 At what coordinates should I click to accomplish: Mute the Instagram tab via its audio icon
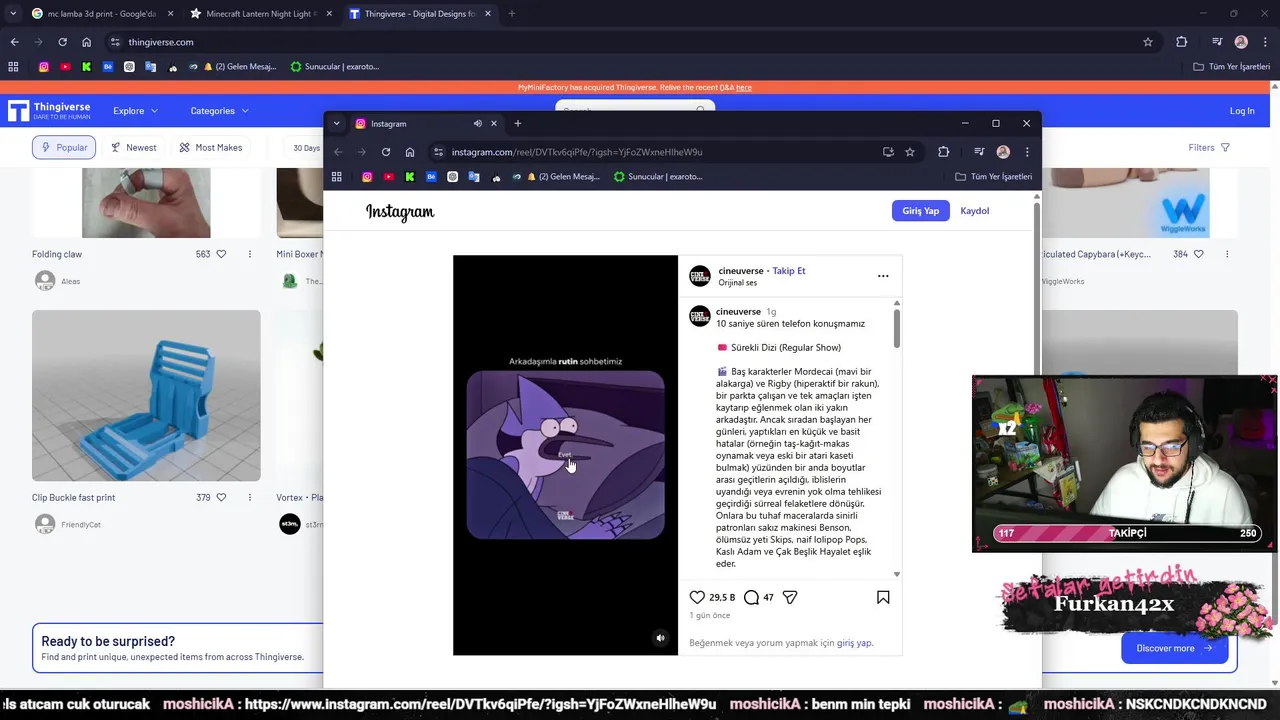[x=478, y=124]
